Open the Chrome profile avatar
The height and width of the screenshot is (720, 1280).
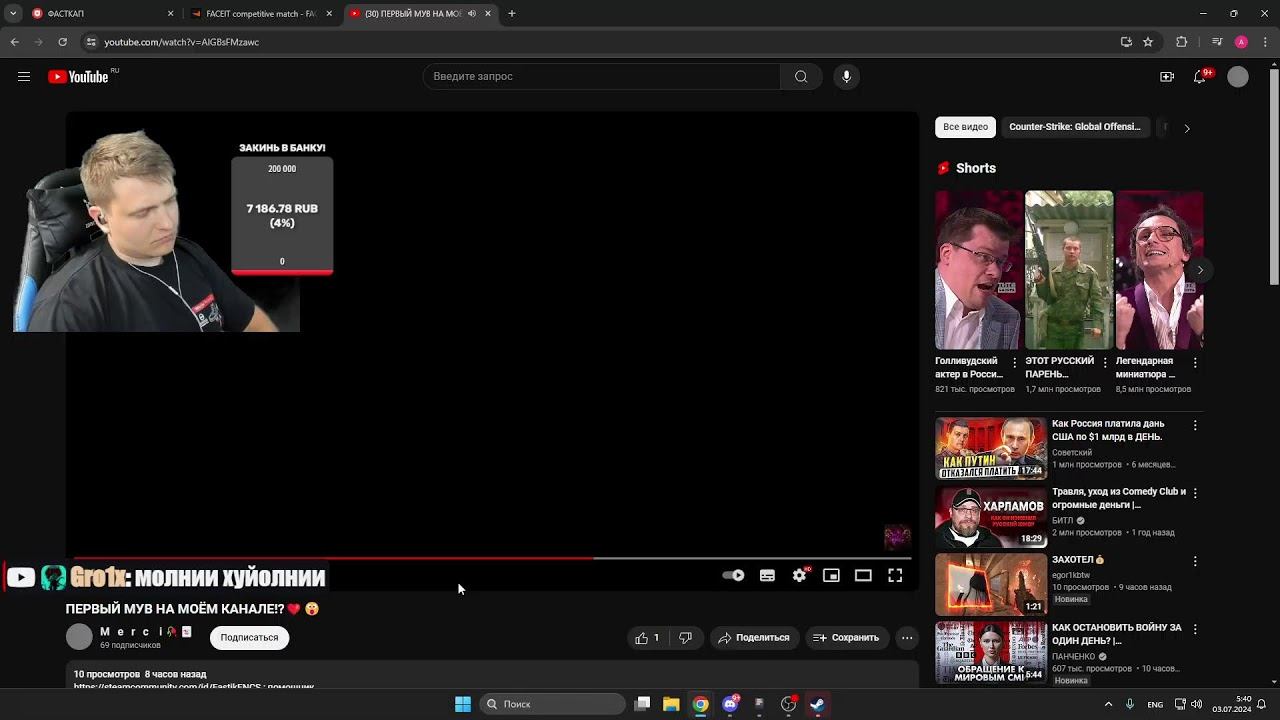pos(1241,42)
